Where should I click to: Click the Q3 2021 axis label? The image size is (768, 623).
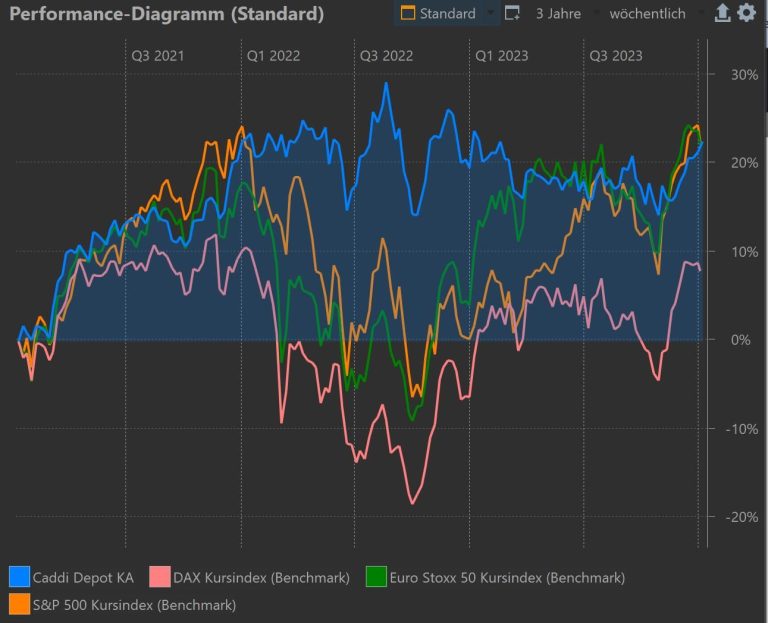(158, 56)
